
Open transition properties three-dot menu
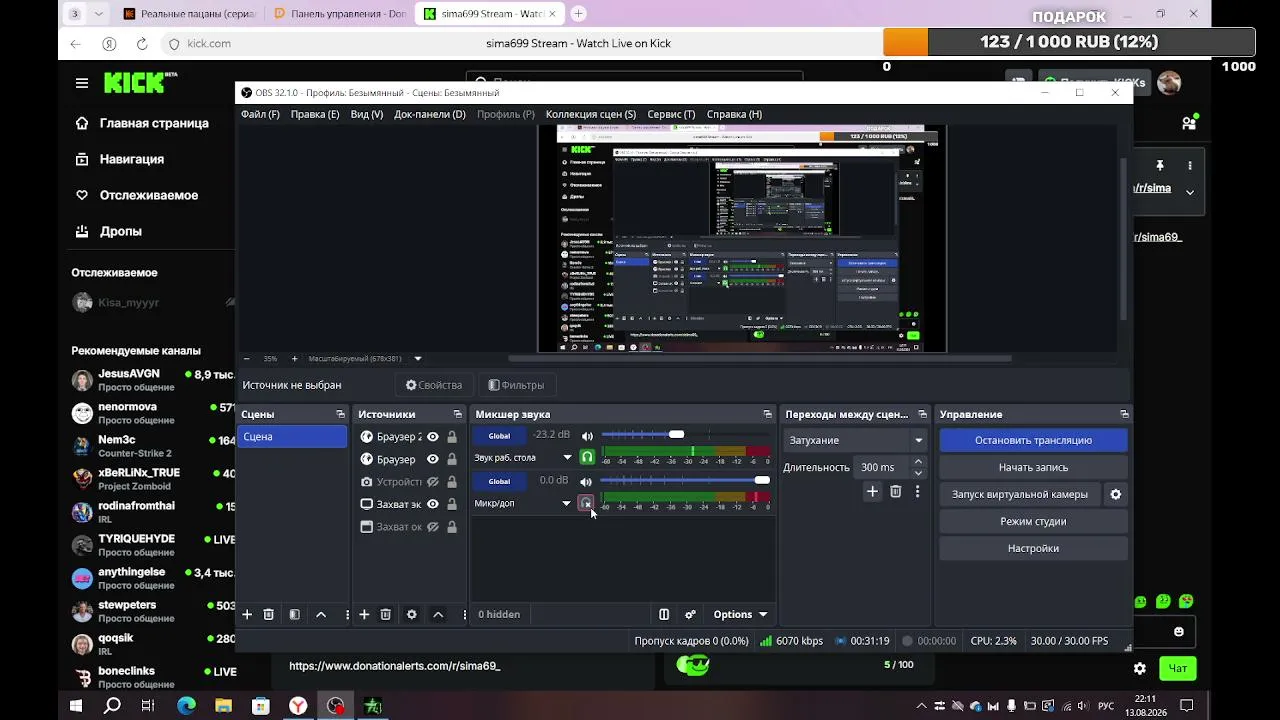pyautogui.click(x=917, y=491)
